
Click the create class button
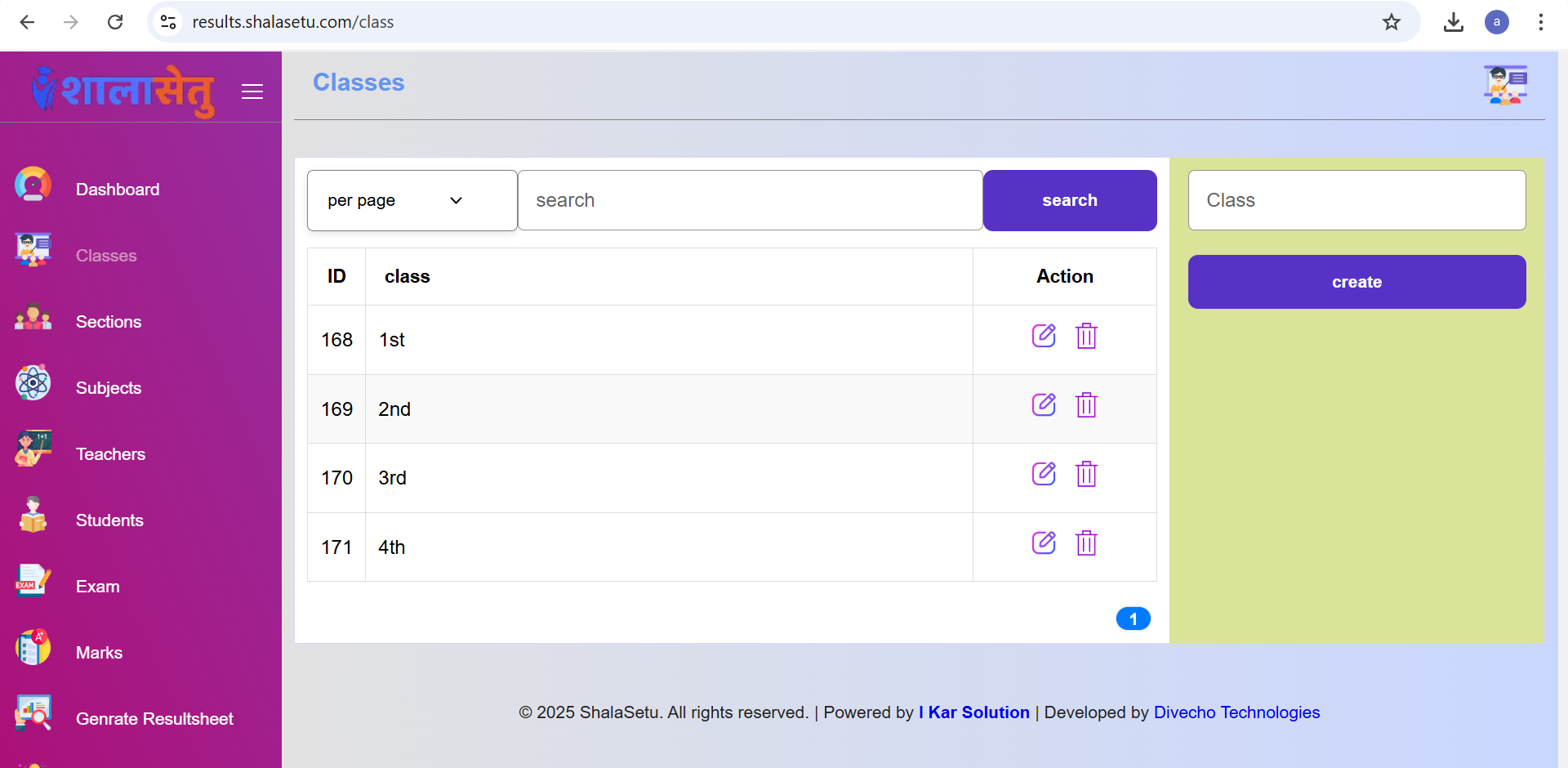pos(1356,282)
